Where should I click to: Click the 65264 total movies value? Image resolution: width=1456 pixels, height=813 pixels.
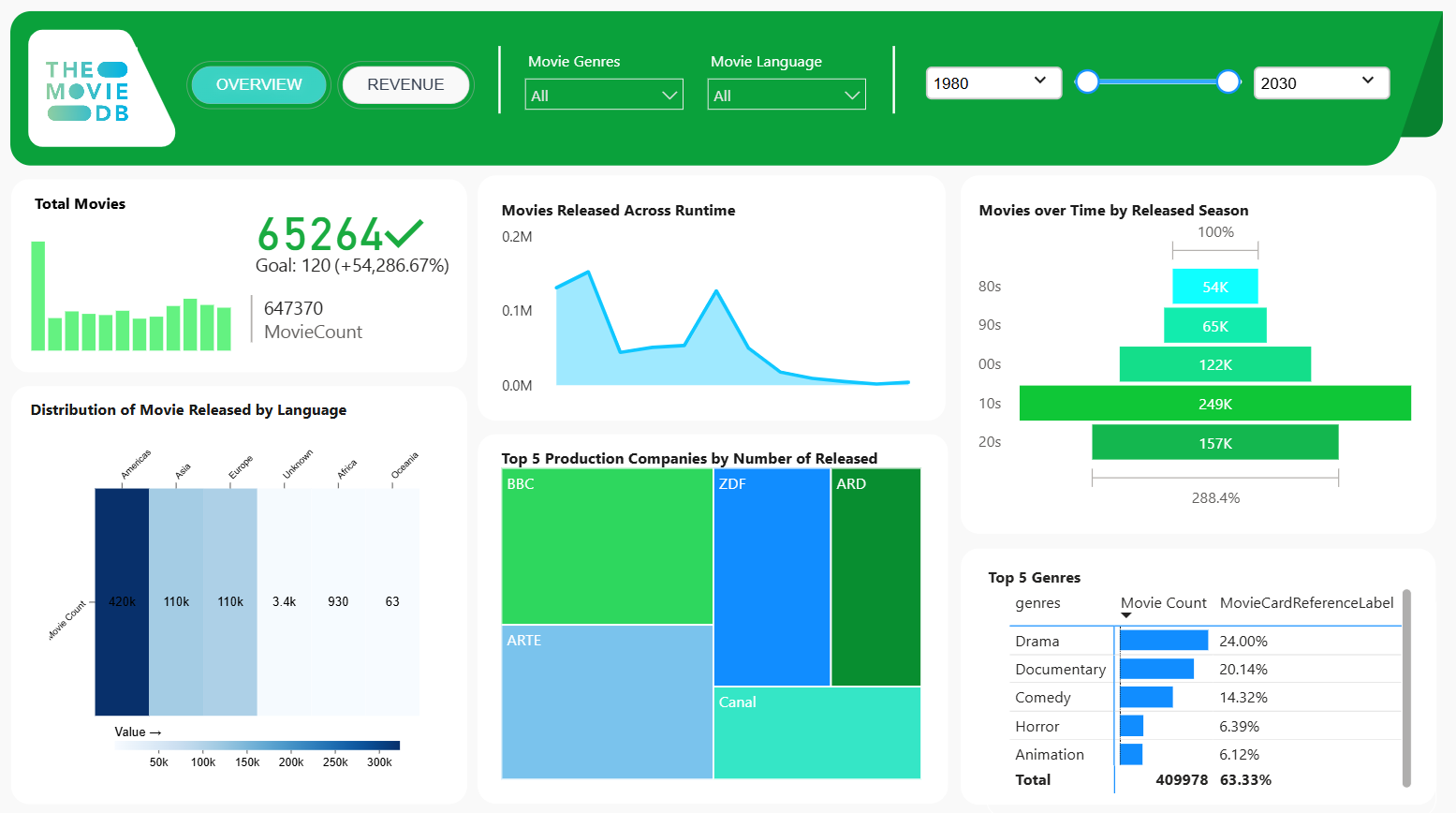(x=319, y=234)
